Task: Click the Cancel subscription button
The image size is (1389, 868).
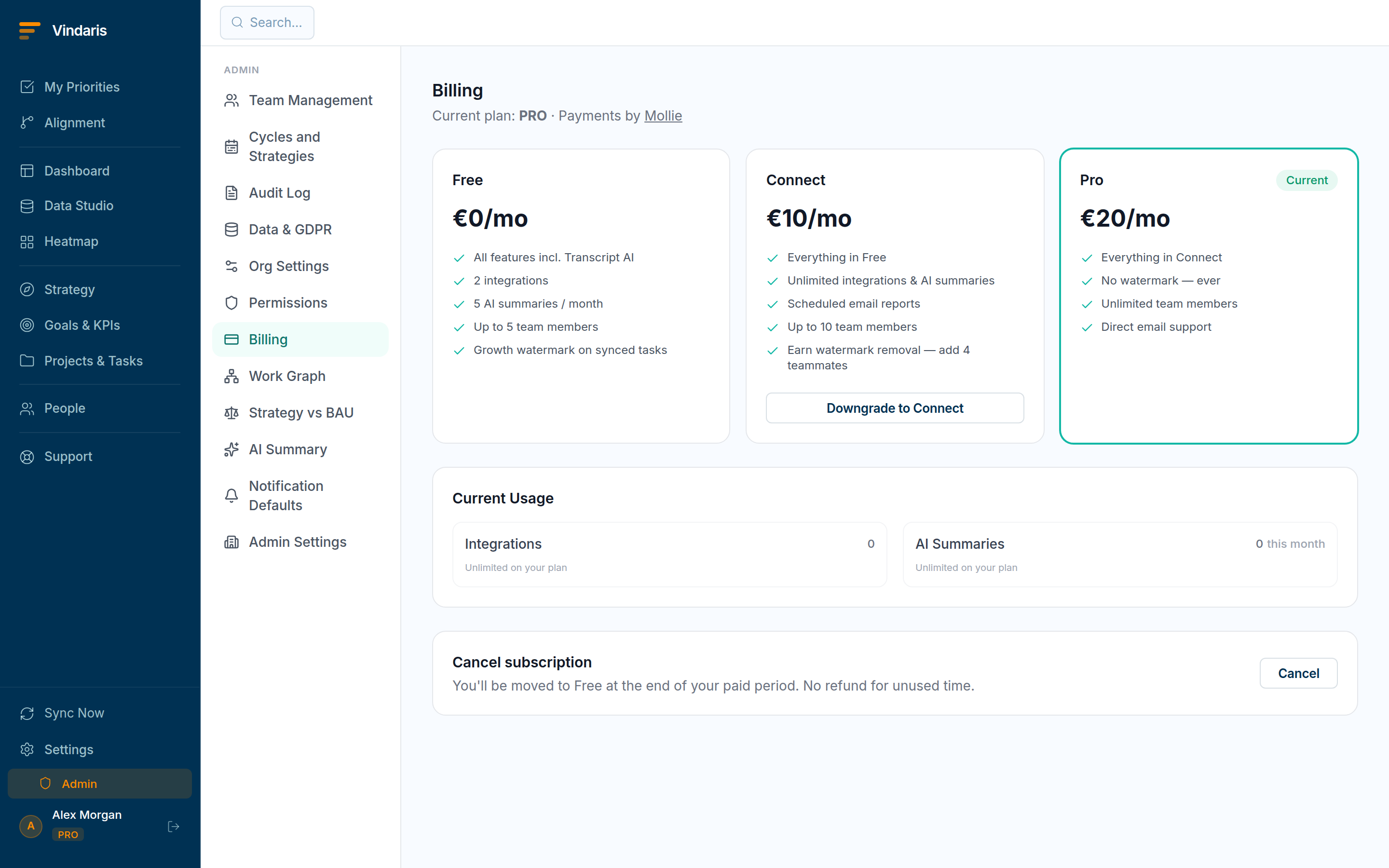Action: click(x=1298, y=673)
